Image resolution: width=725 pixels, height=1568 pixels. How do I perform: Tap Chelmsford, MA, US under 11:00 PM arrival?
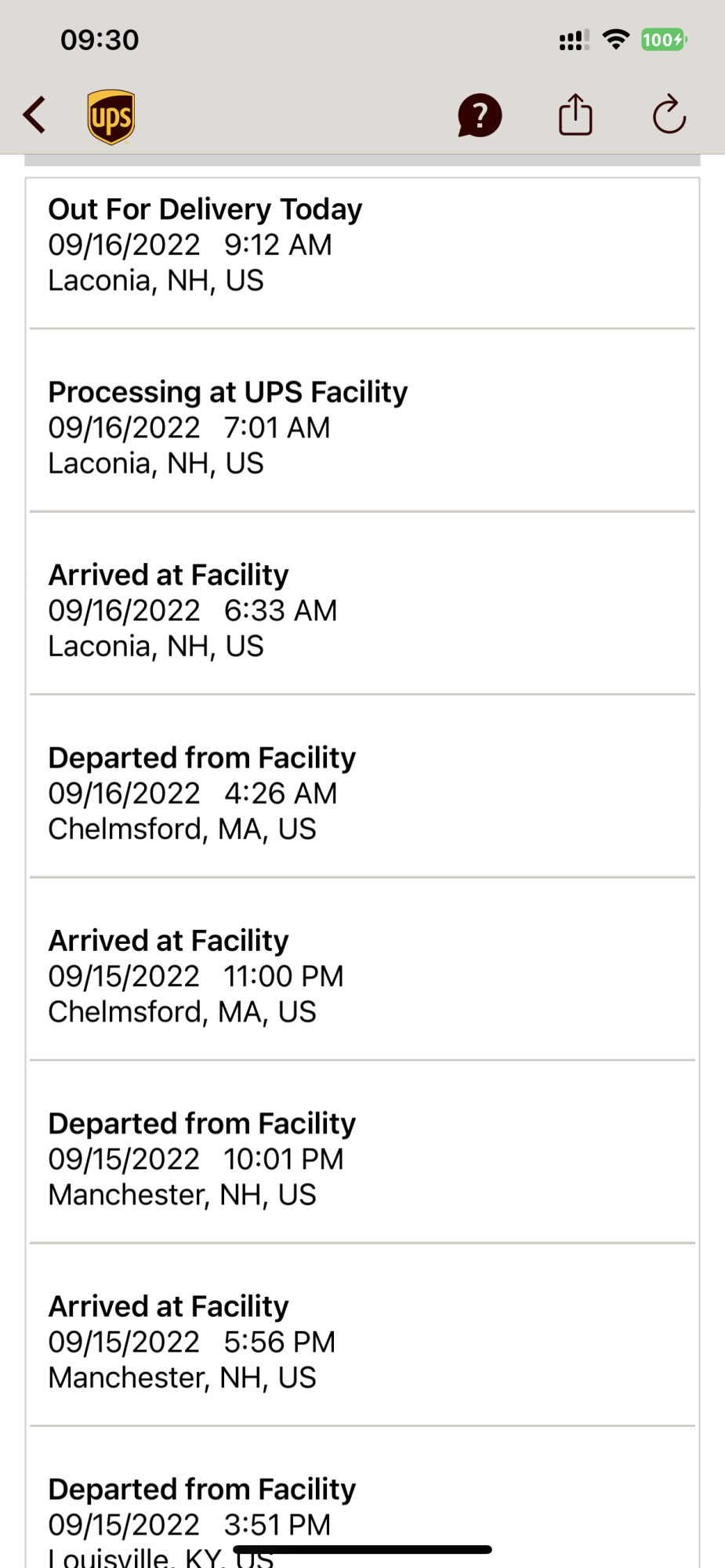(x=182, y=1012)
